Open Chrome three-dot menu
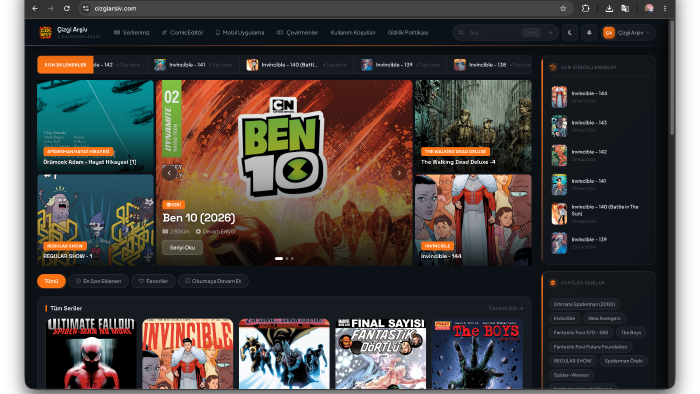 (665, 8)
